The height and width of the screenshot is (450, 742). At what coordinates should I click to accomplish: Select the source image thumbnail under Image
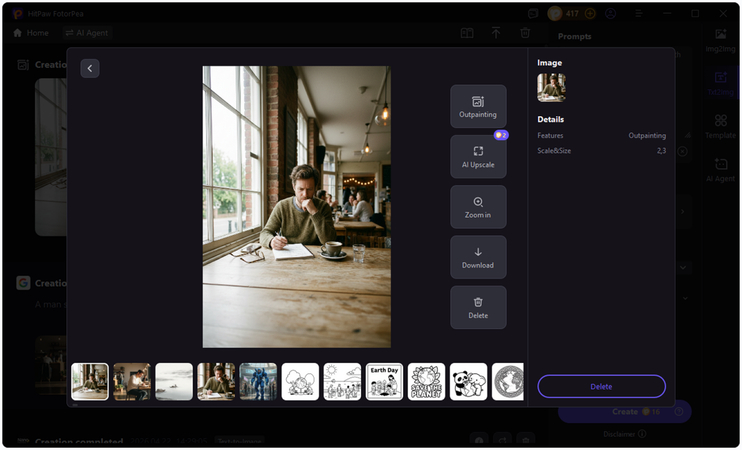[x=551, y=88]
